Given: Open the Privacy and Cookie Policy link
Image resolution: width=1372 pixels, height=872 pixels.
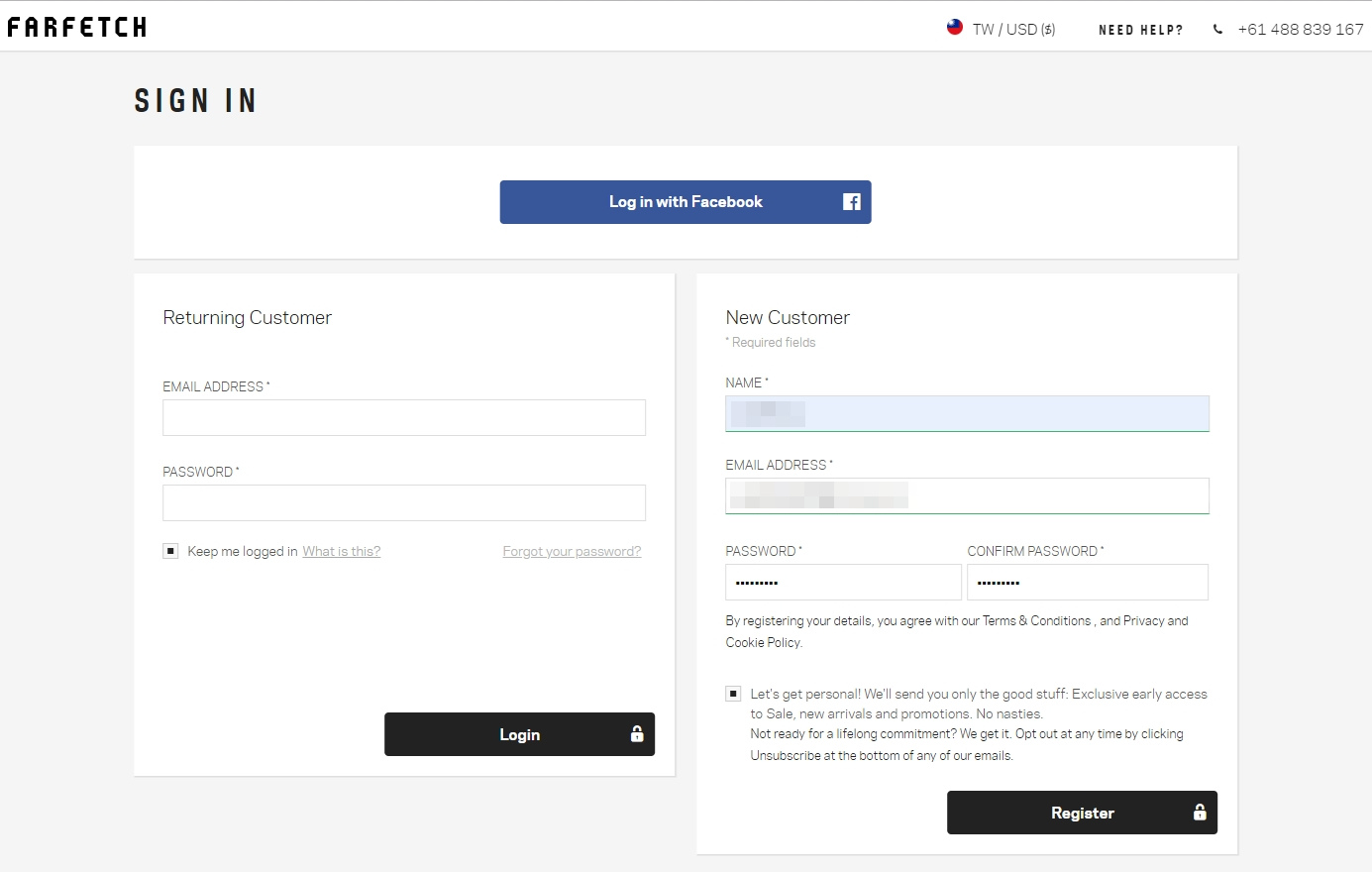Looking at the screenshot, I should (x=957, y=632).
